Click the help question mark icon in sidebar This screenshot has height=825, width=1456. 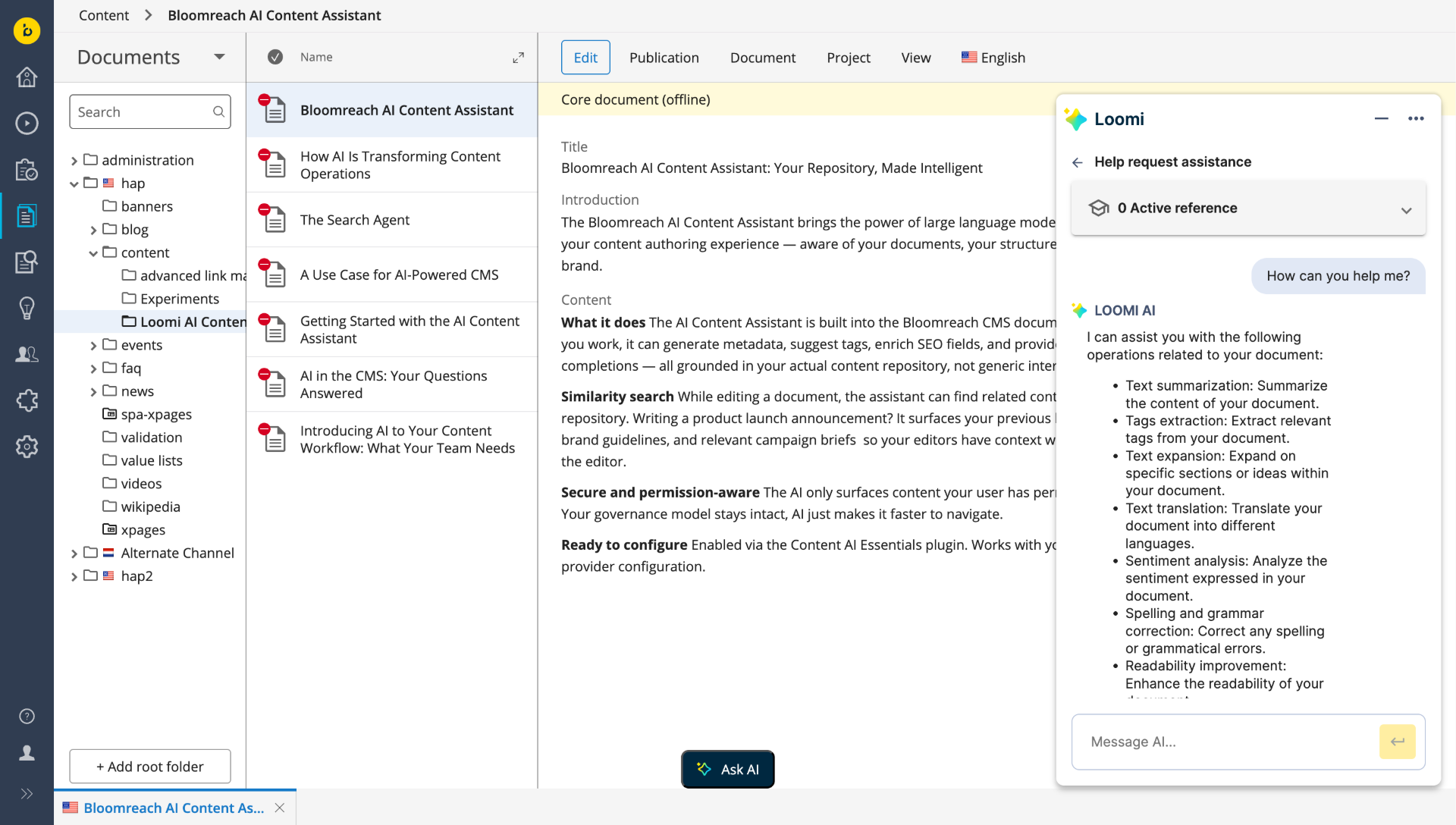[x=27, y=716]
